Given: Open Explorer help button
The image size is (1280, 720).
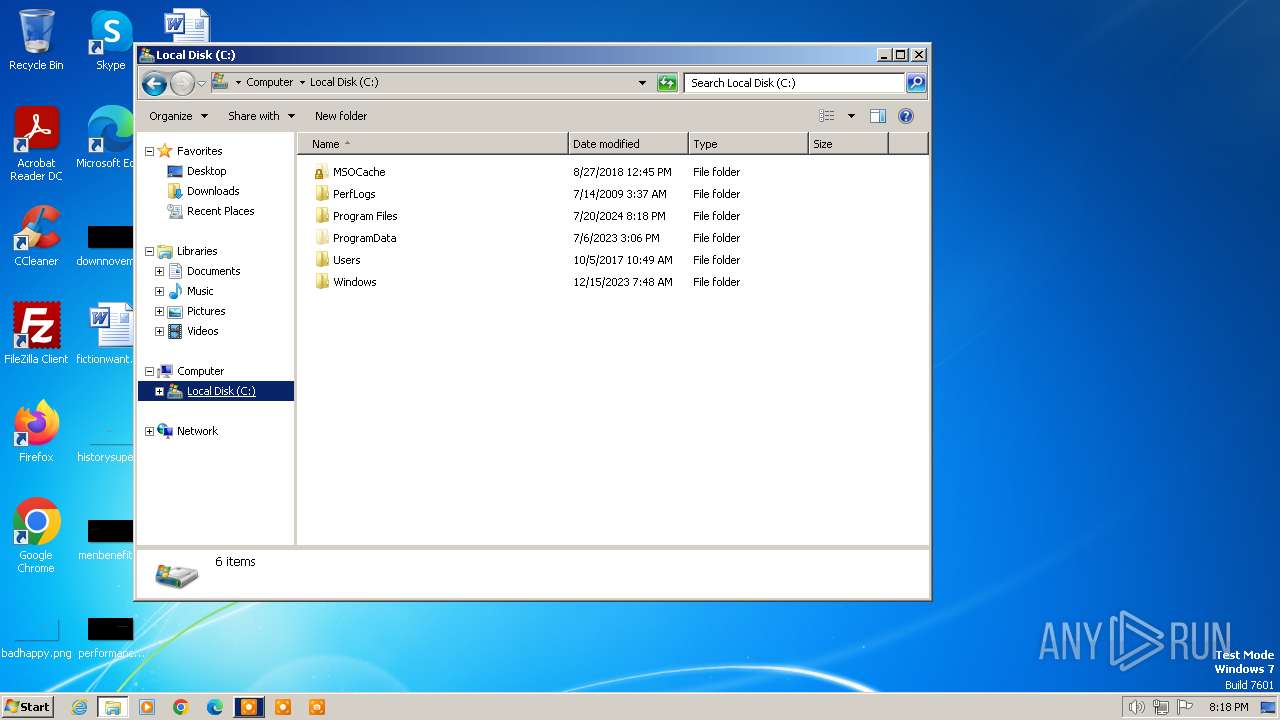Looking at the screenshot, I should [x=906, y=116].
